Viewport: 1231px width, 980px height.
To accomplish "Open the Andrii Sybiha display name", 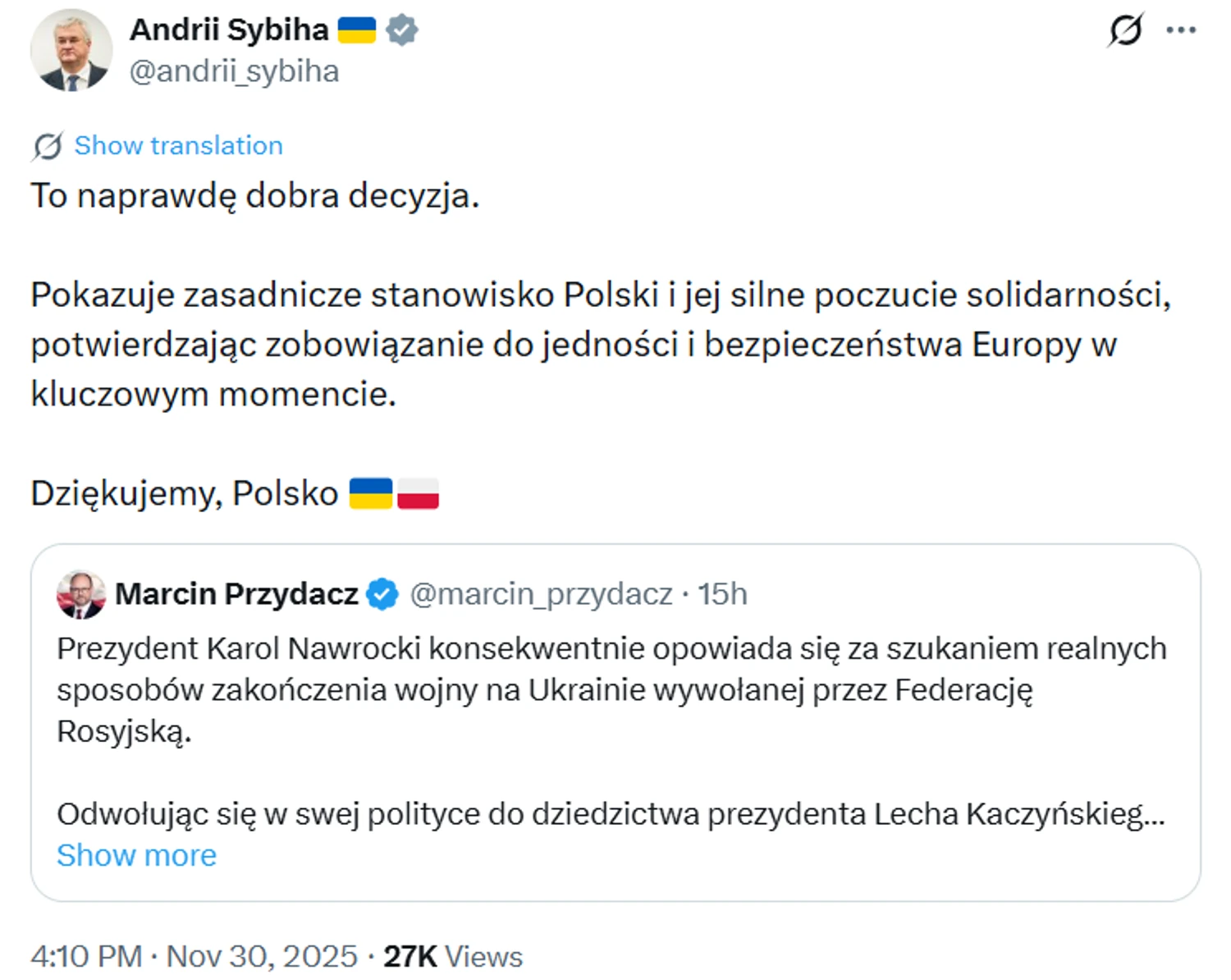I will 229,30.
